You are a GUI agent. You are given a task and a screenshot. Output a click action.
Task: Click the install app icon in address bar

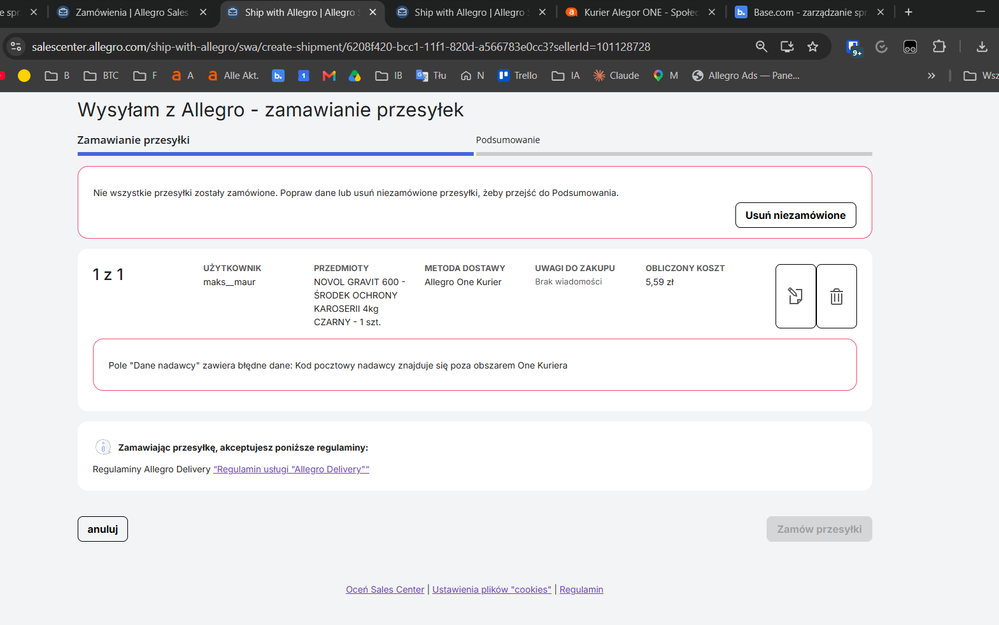click(787, 47)
